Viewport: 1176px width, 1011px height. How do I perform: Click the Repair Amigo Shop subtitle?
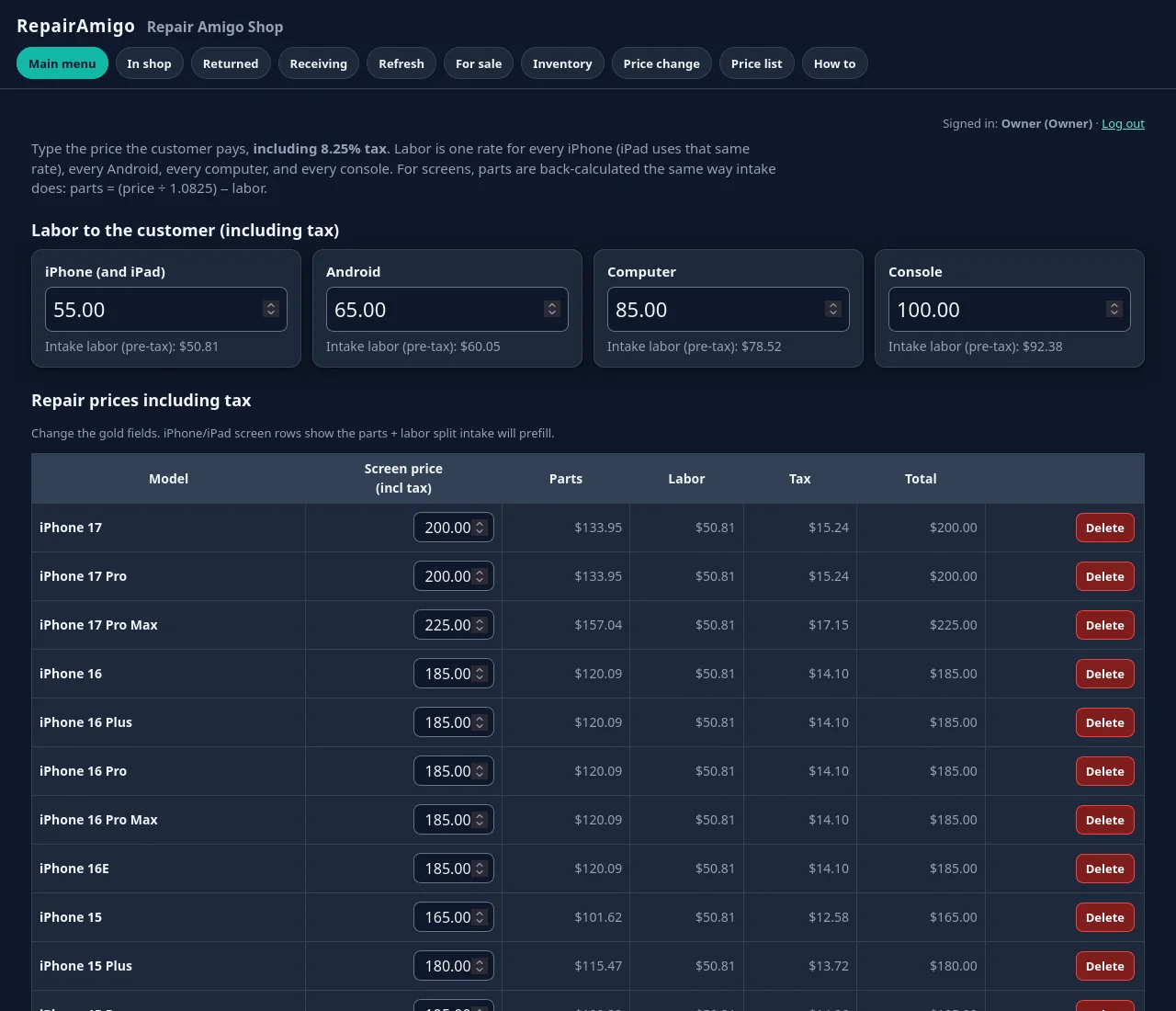point(215,27)
